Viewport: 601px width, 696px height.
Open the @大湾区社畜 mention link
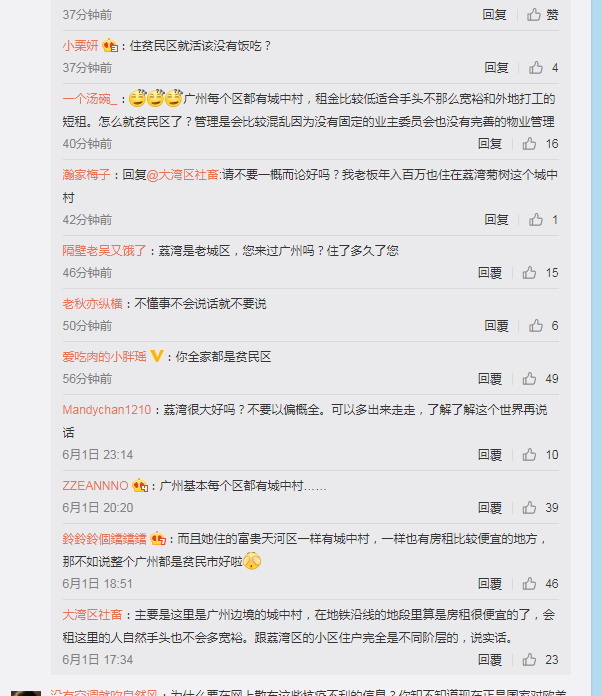pyautogui.click(x=182, y=175)
